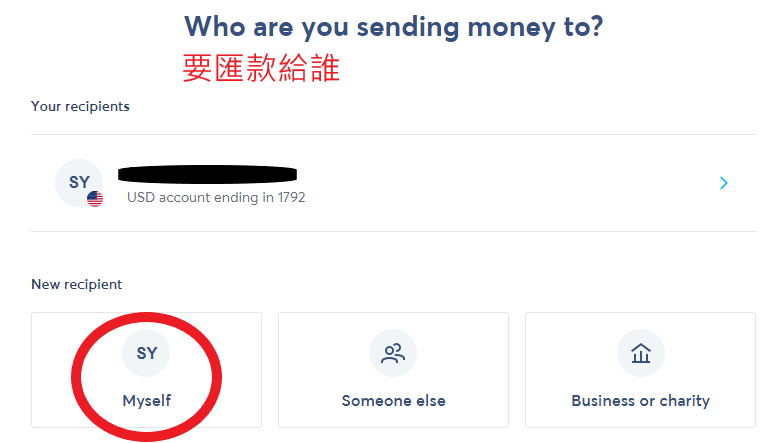Click the "New recipient" section label
This screenshot has width=769, height=443.
point(77,284)
